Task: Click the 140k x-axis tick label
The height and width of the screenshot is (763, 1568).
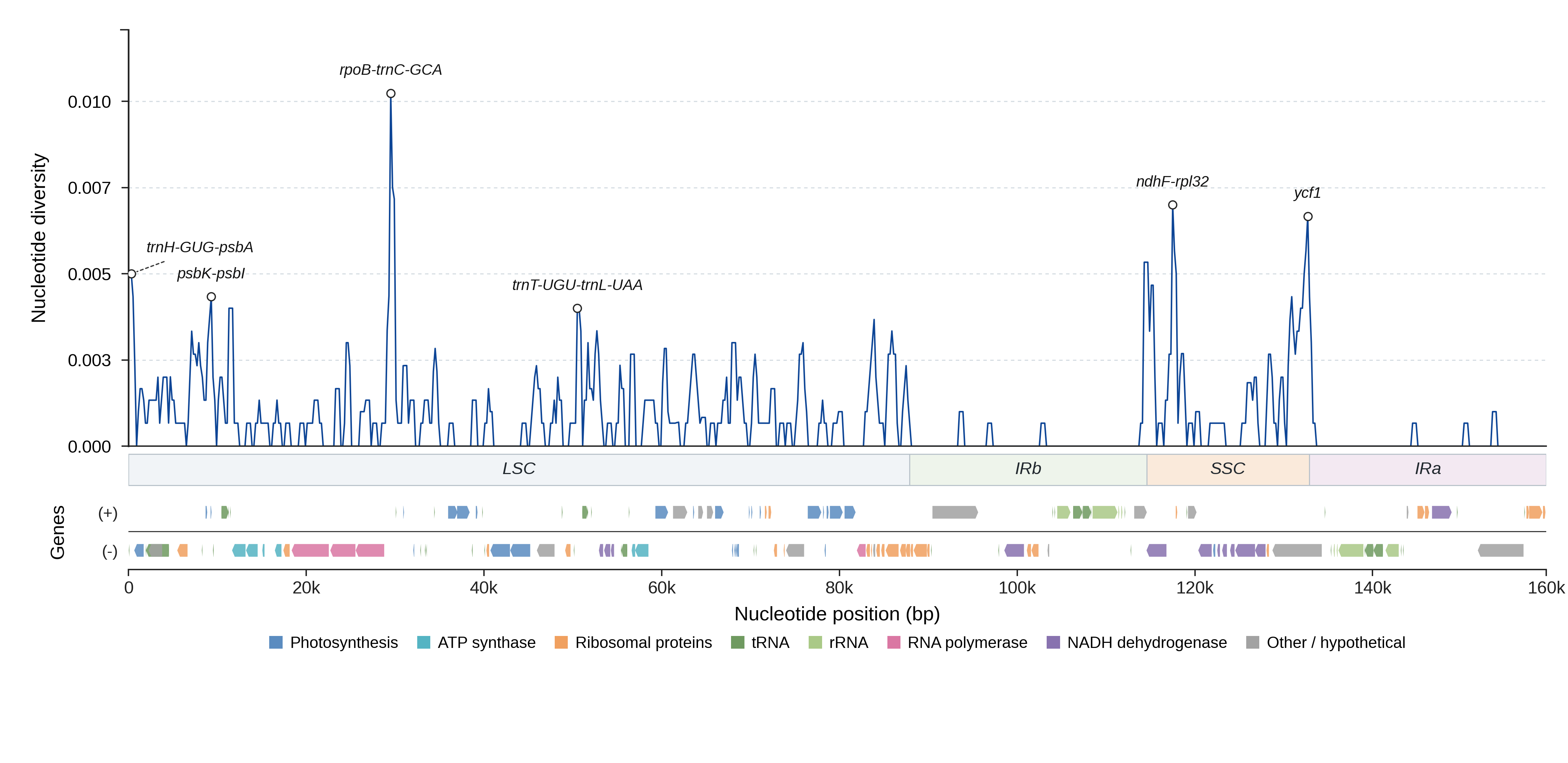Action: pos(1372,588)
